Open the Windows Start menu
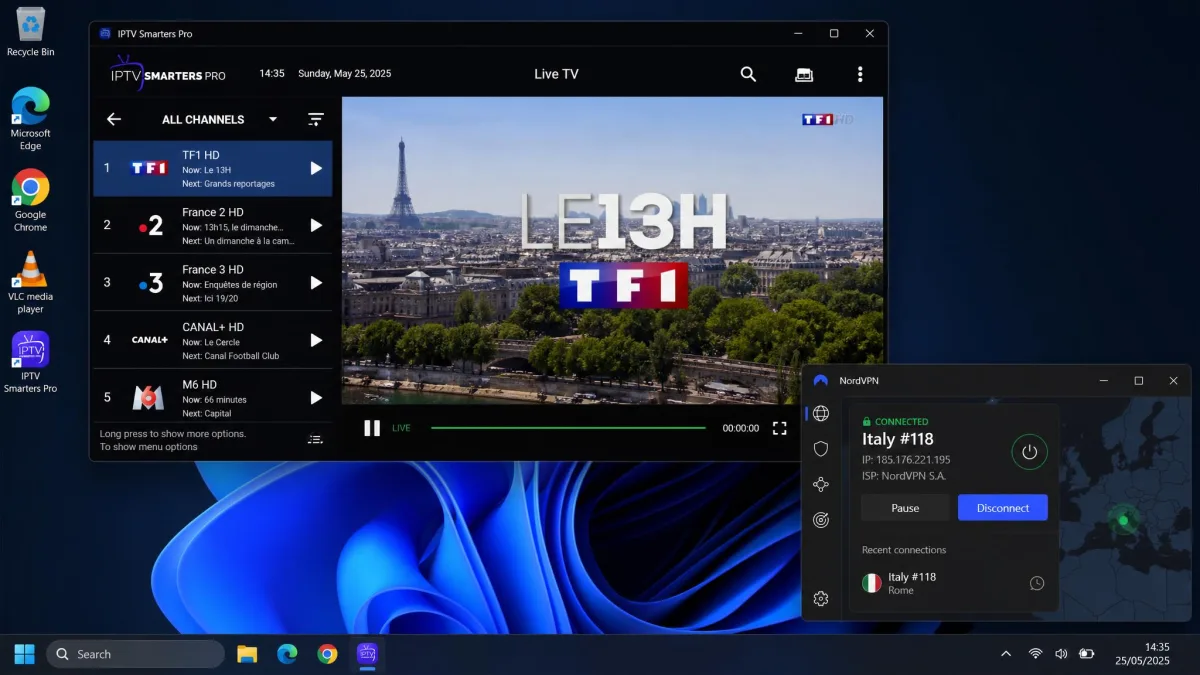Viewport: 1200px width, 675px height. click(x=24, y=654)
